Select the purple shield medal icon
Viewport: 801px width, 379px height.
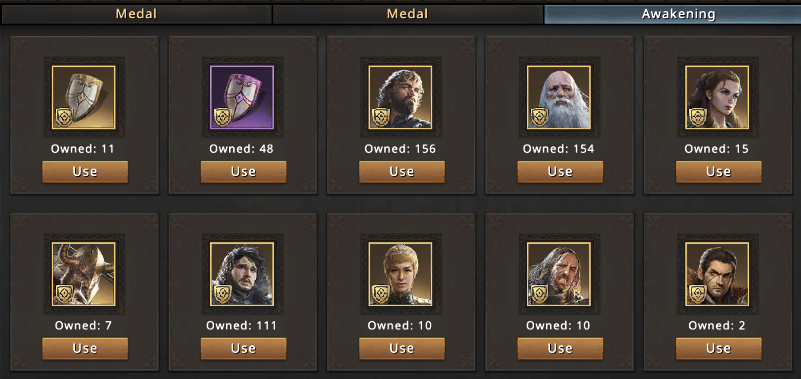(243, 97)
